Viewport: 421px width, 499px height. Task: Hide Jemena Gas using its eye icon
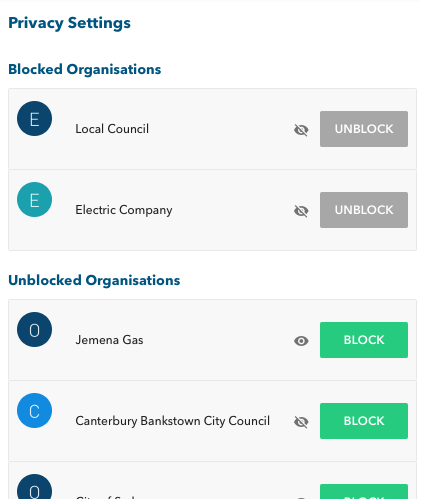click(301, 341)
